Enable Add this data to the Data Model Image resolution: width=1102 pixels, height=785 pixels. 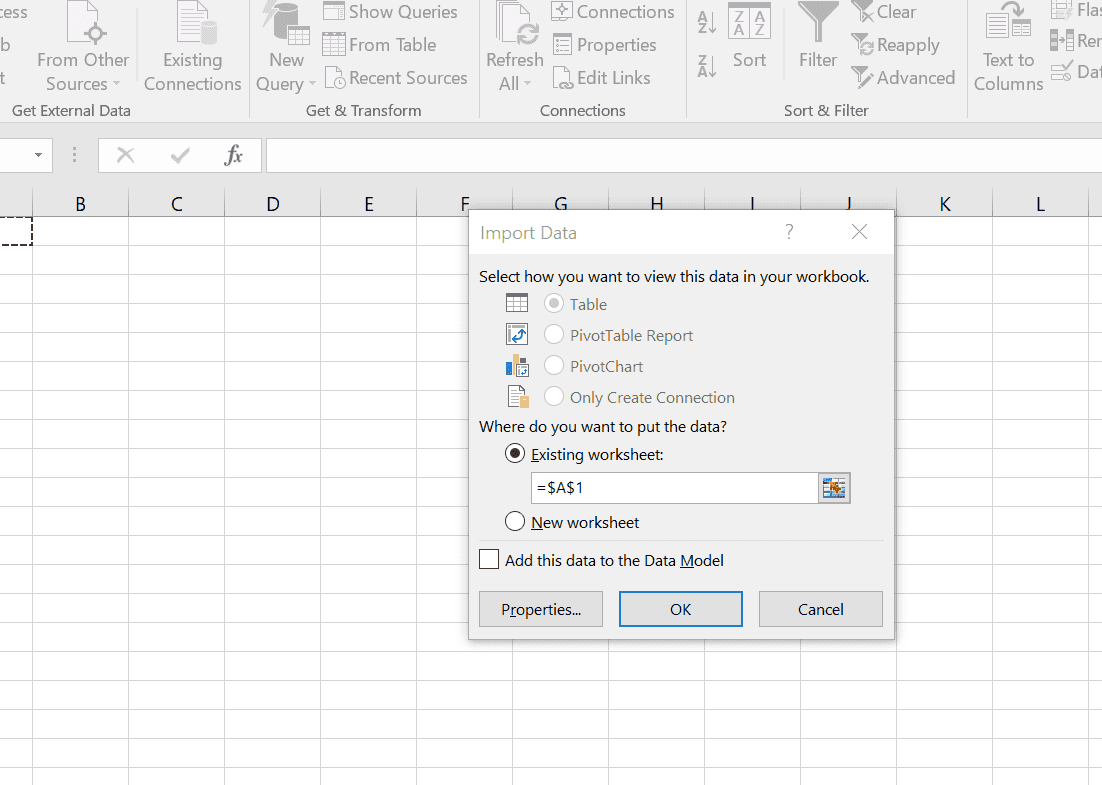pos(489,559)
